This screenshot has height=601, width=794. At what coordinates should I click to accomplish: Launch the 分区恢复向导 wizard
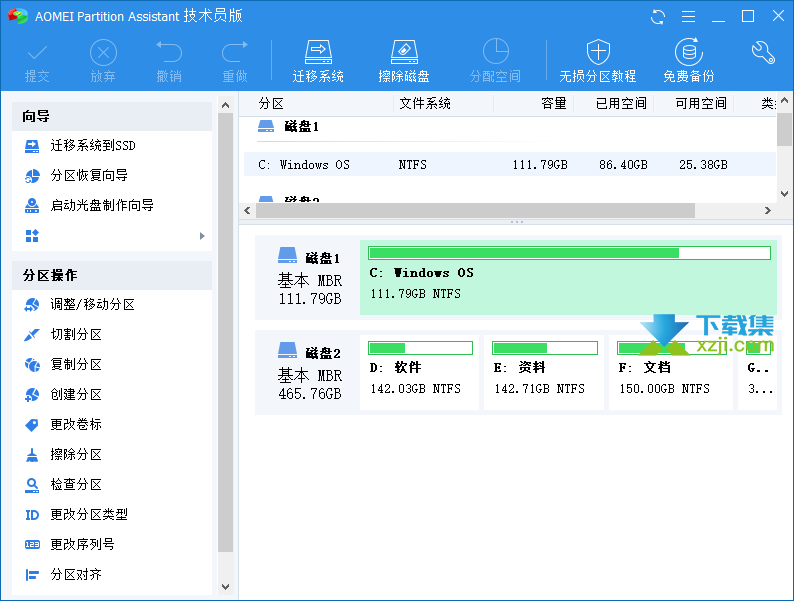(x=89, y=176)
